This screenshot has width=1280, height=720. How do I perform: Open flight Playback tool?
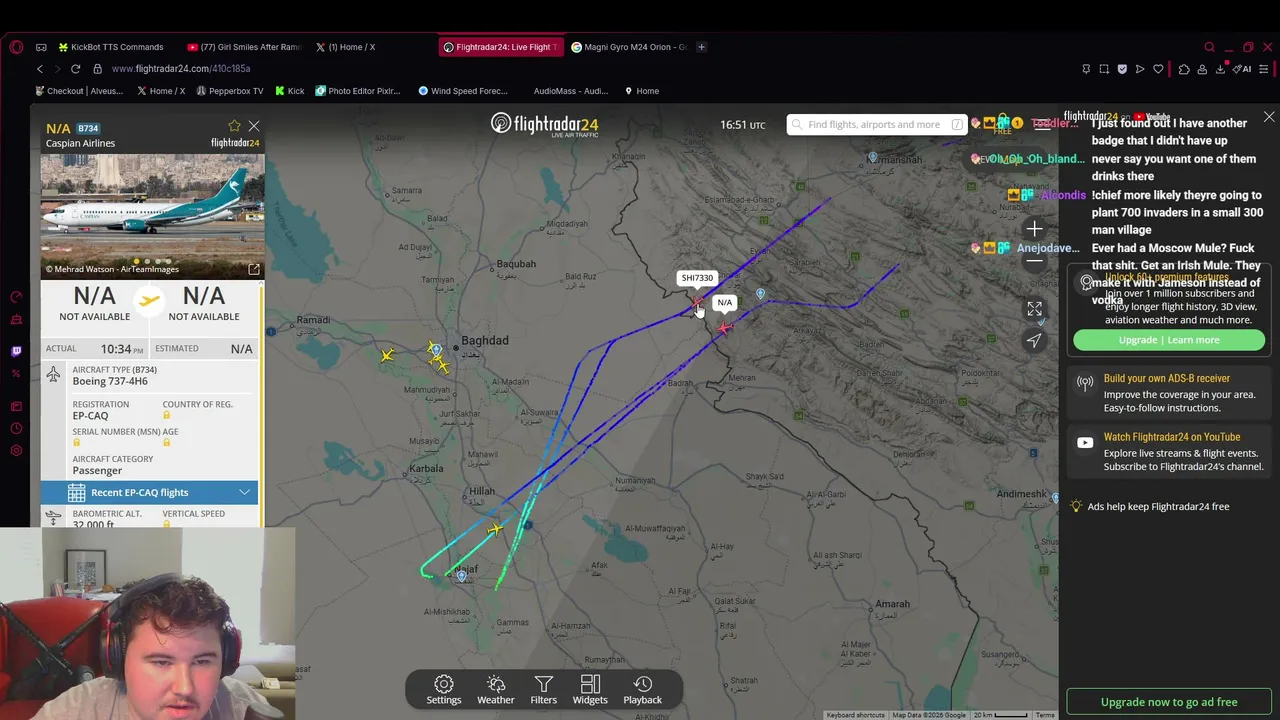pyautogui.click(x=643, y=690)
